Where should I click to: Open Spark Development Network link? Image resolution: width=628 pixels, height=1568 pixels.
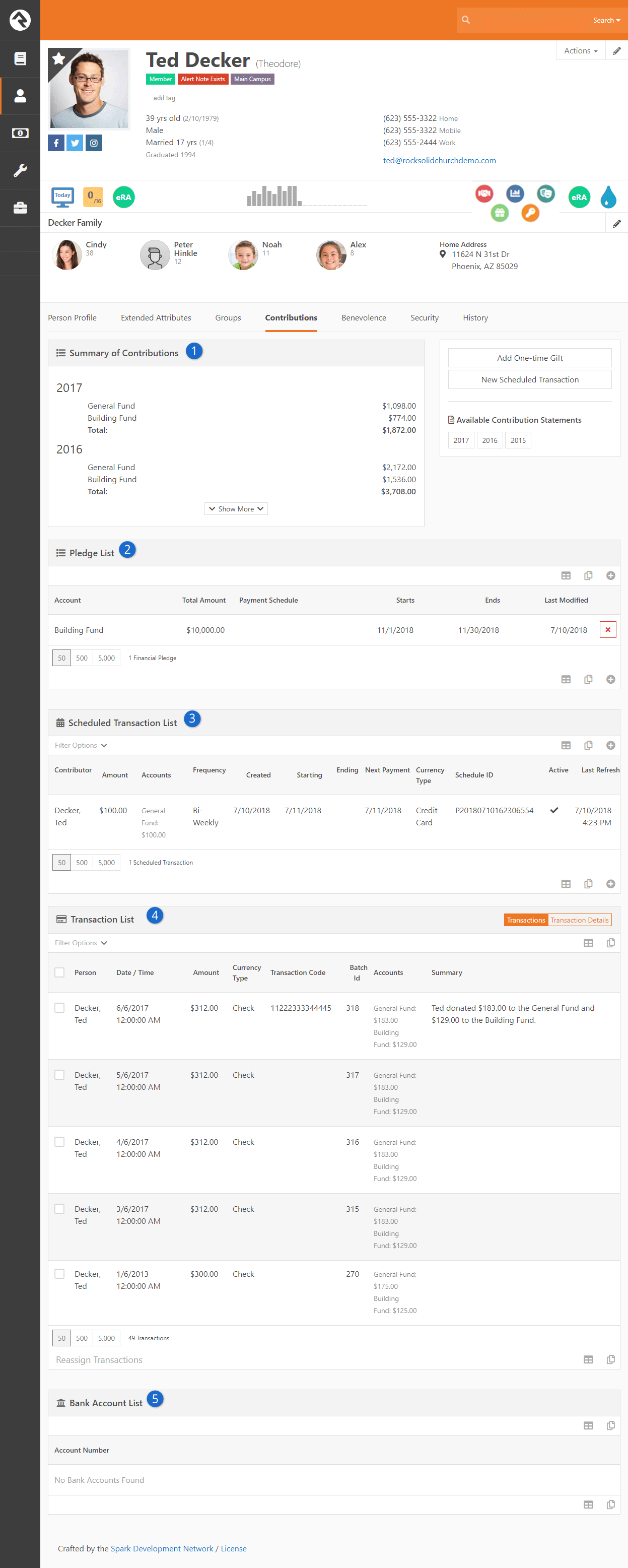(162, 1548)
